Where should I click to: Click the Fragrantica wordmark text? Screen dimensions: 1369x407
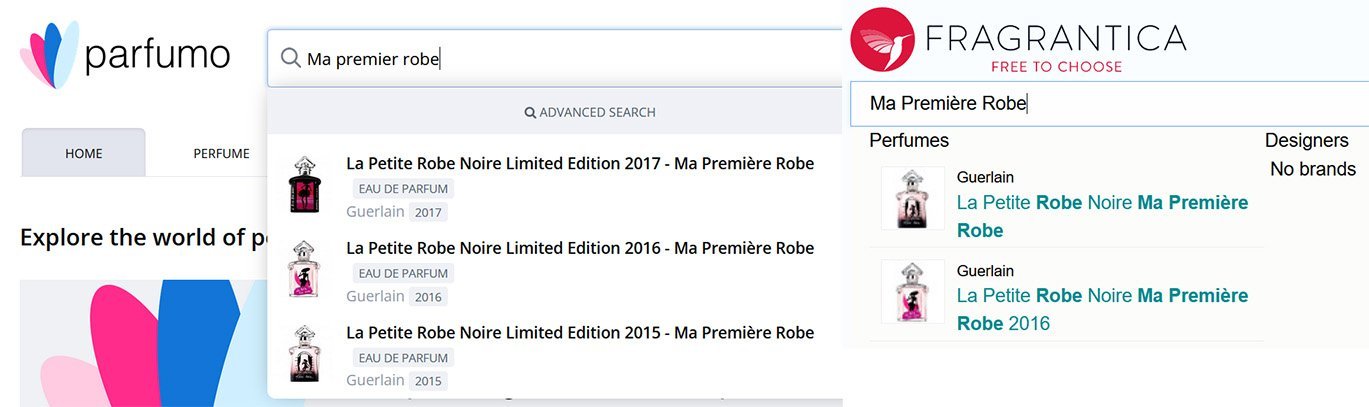pyautogui.click(x=1056, y=39)
